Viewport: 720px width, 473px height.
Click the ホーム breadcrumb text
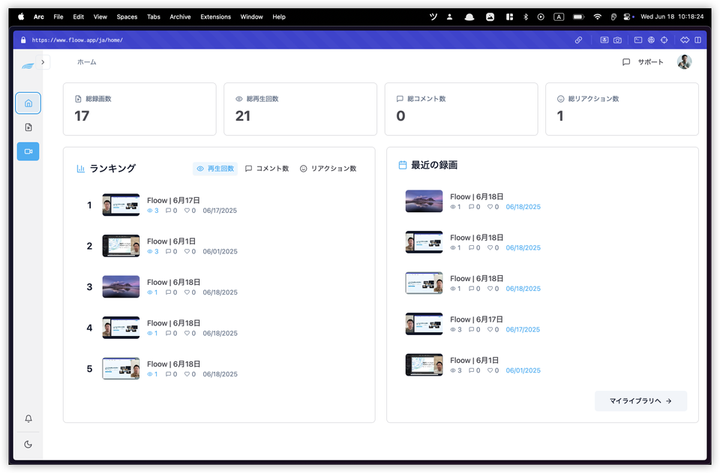click(x=87, y=62)
